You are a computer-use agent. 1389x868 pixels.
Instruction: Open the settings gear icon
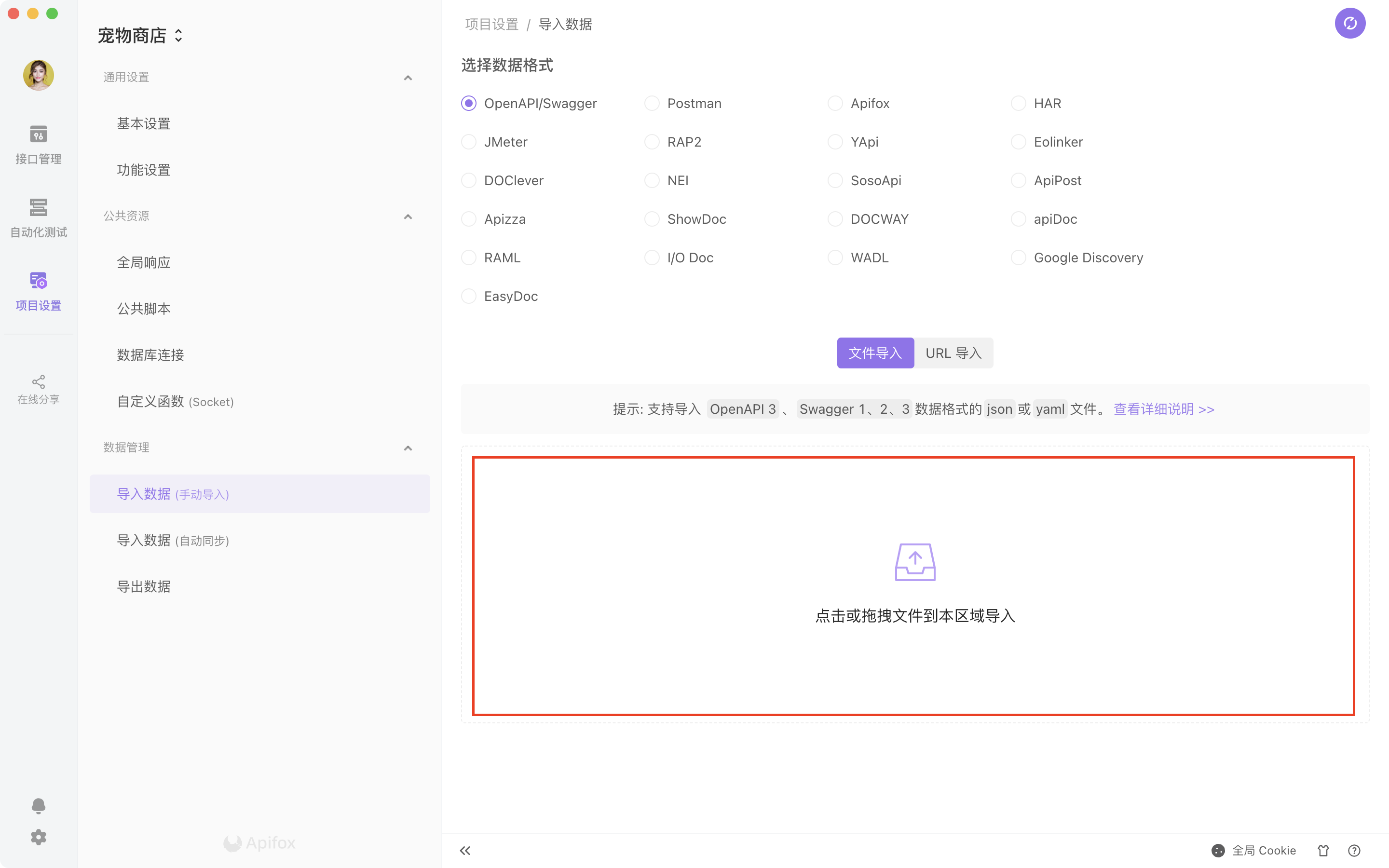point(39,837)
